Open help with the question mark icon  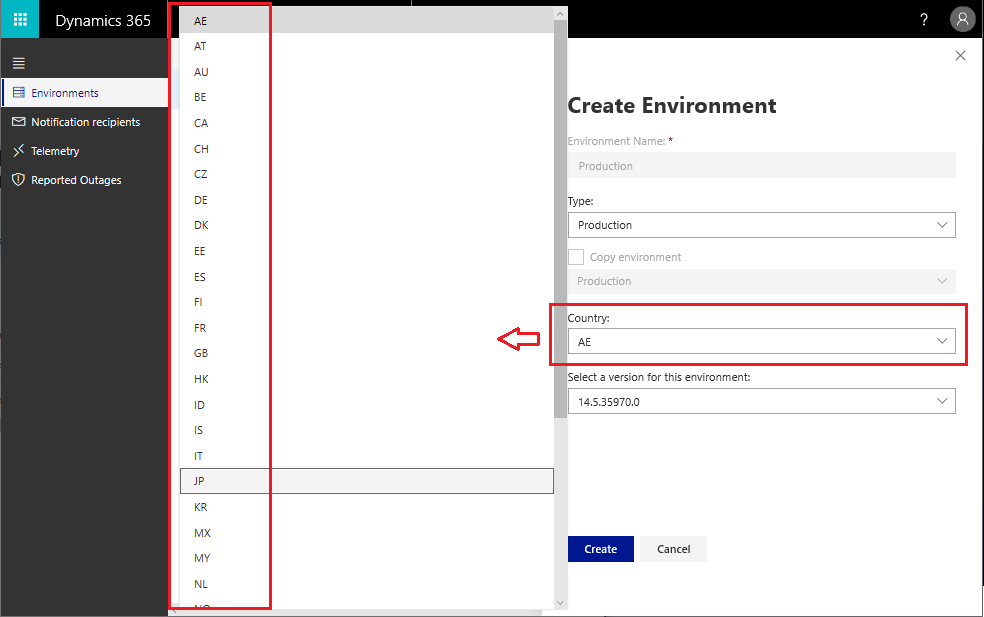coord(924,19)
